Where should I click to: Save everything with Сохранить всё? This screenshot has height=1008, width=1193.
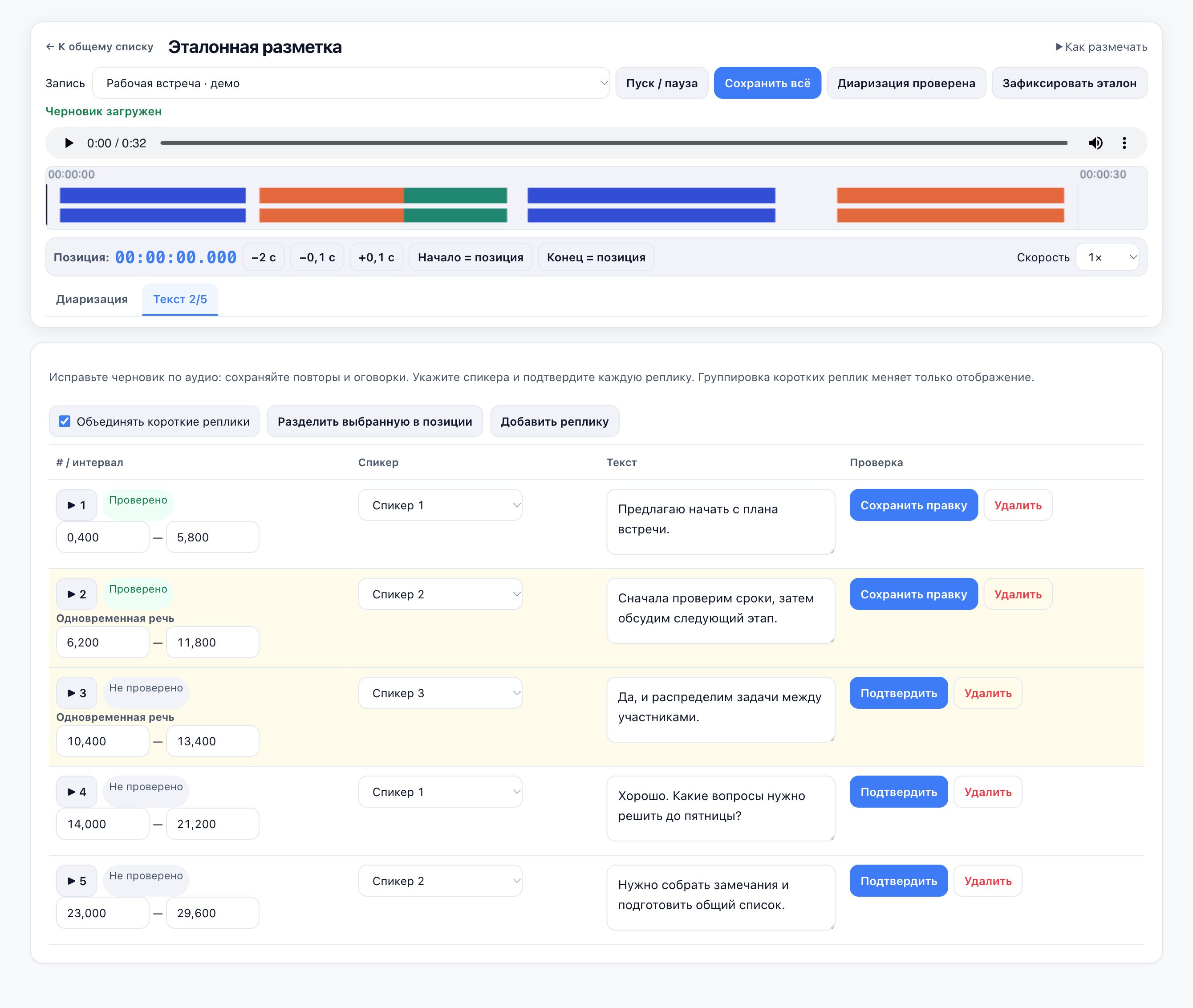(767, 83)
